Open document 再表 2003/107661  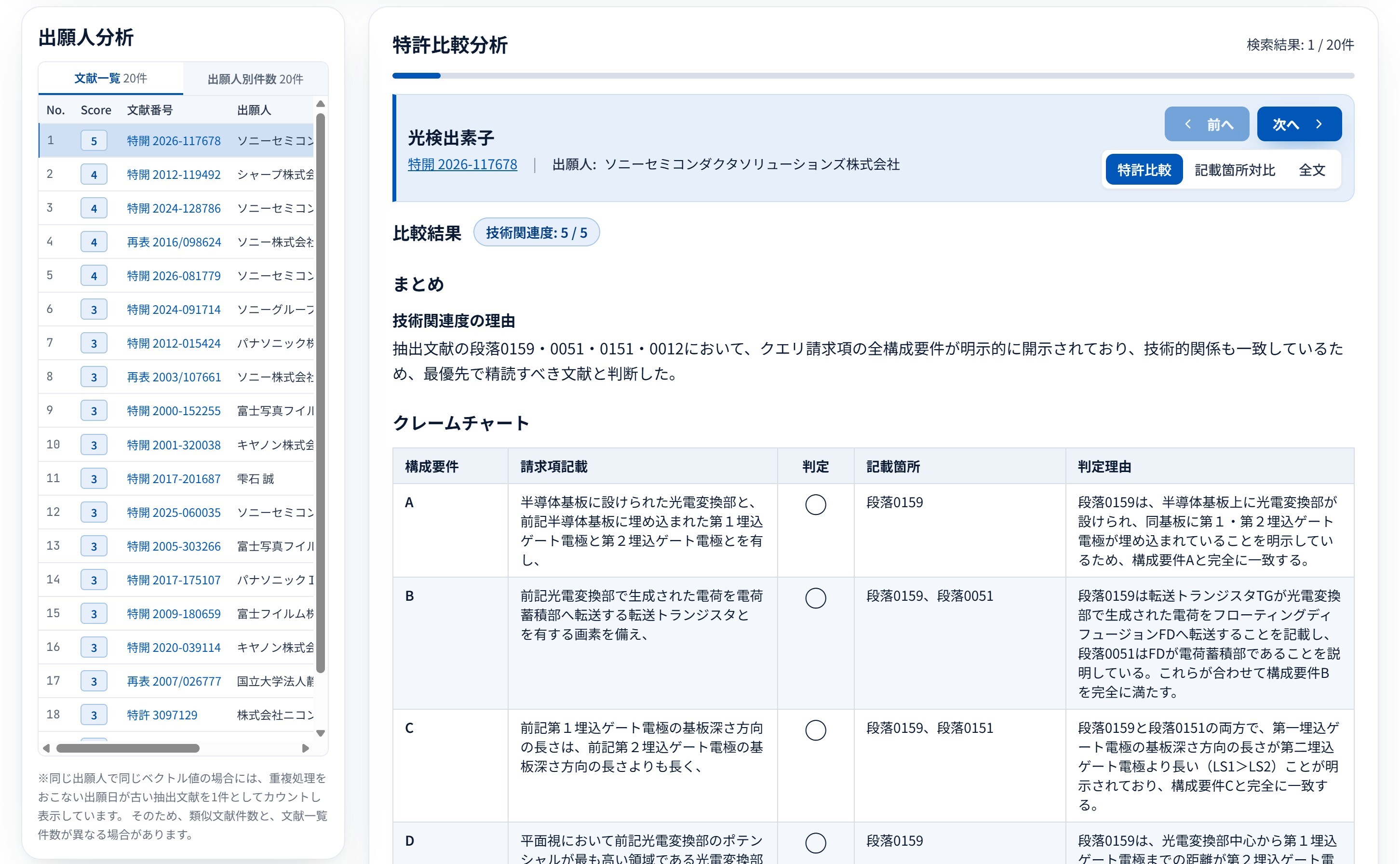pos(174,377)
